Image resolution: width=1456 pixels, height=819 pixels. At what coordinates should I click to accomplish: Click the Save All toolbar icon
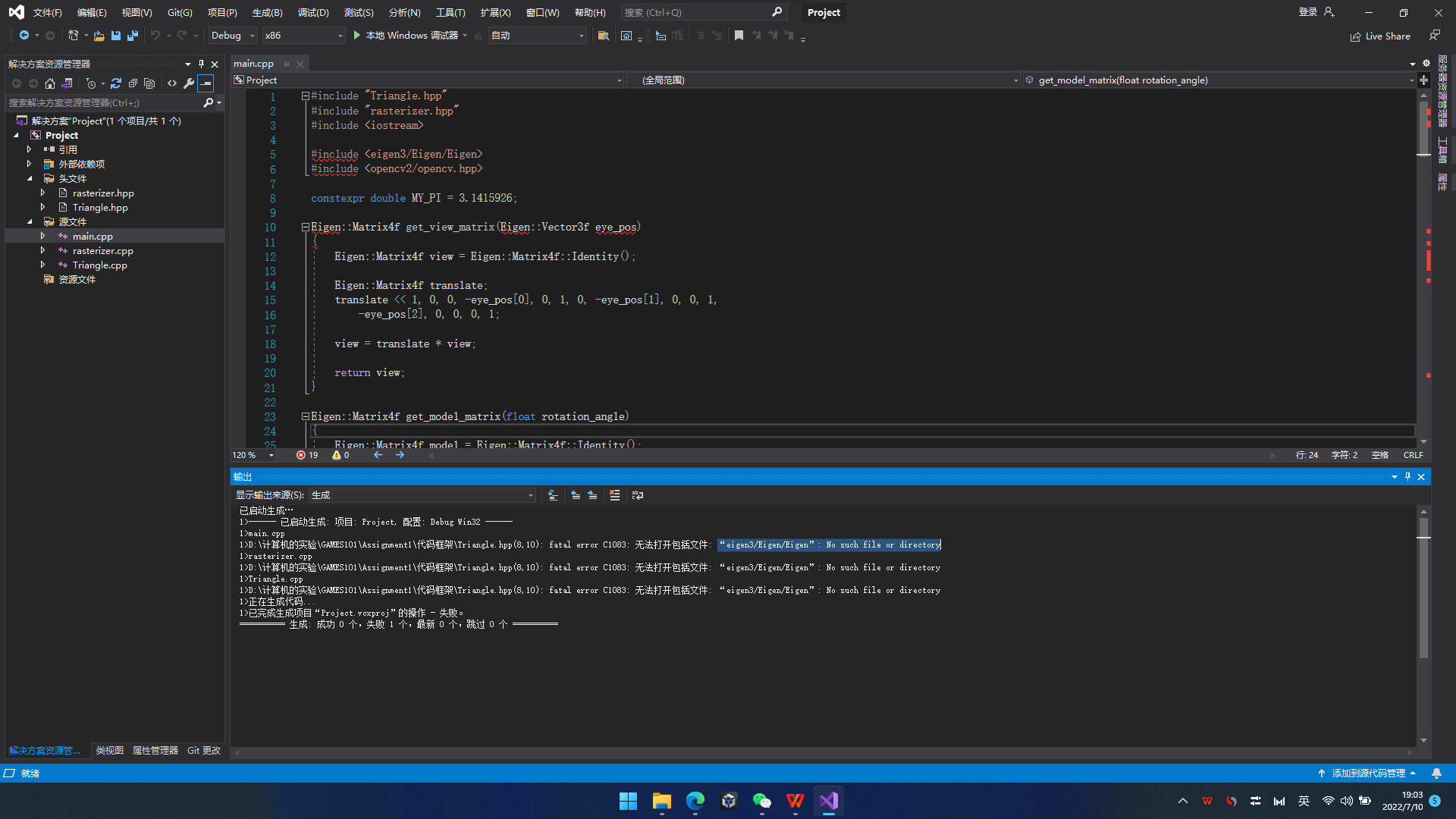132,36
